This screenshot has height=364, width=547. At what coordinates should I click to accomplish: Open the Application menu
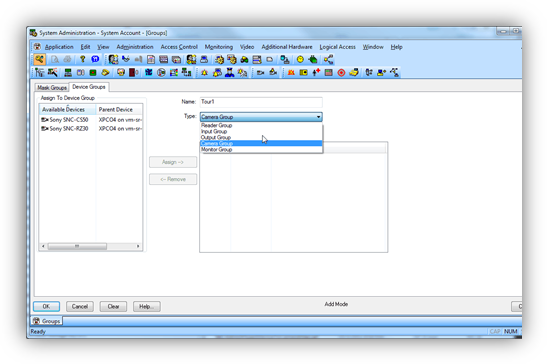[x=59, y=47]
